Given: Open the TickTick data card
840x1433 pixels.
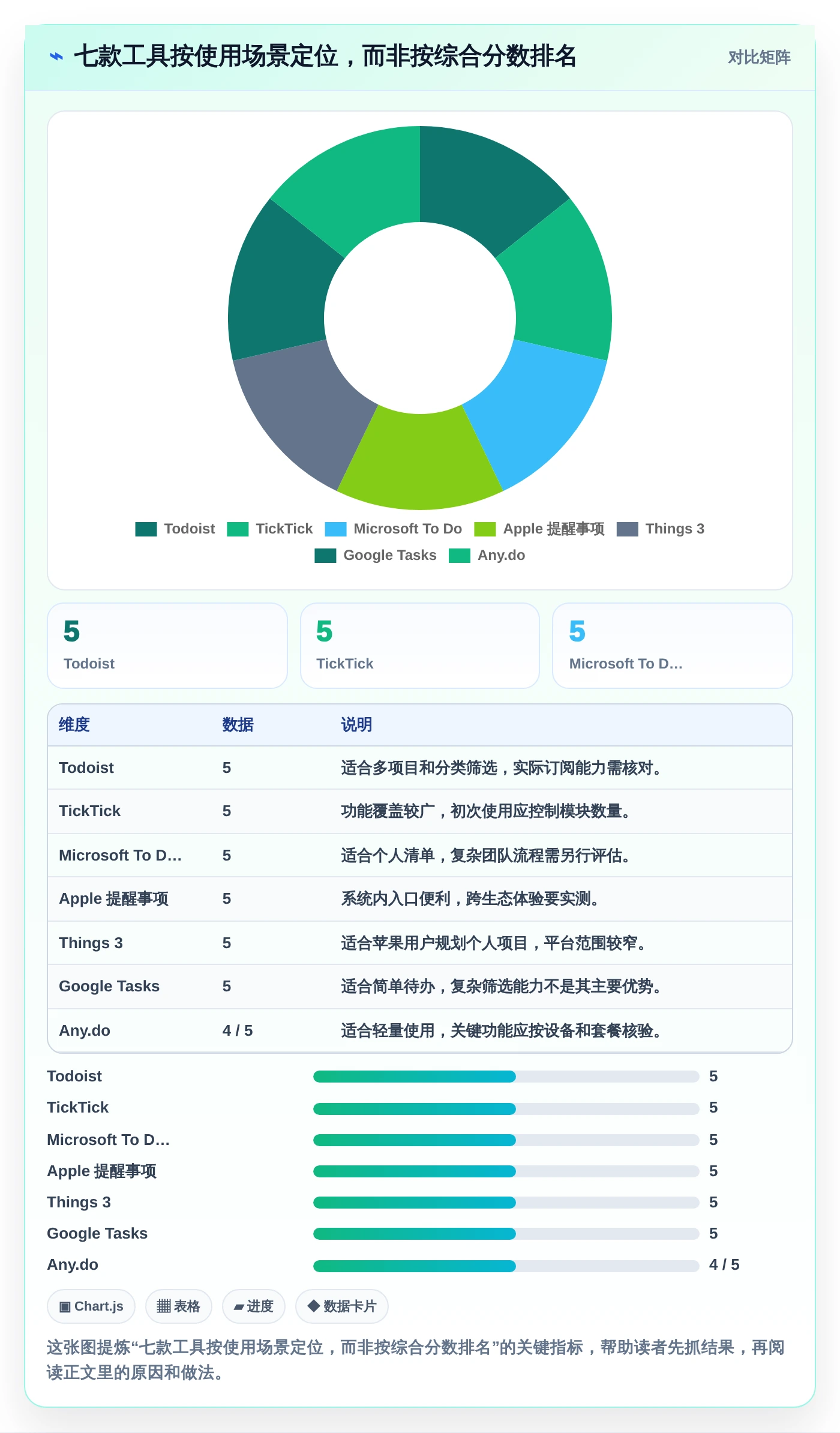Looking at the screenshot, I should click(x=420, y=646).
